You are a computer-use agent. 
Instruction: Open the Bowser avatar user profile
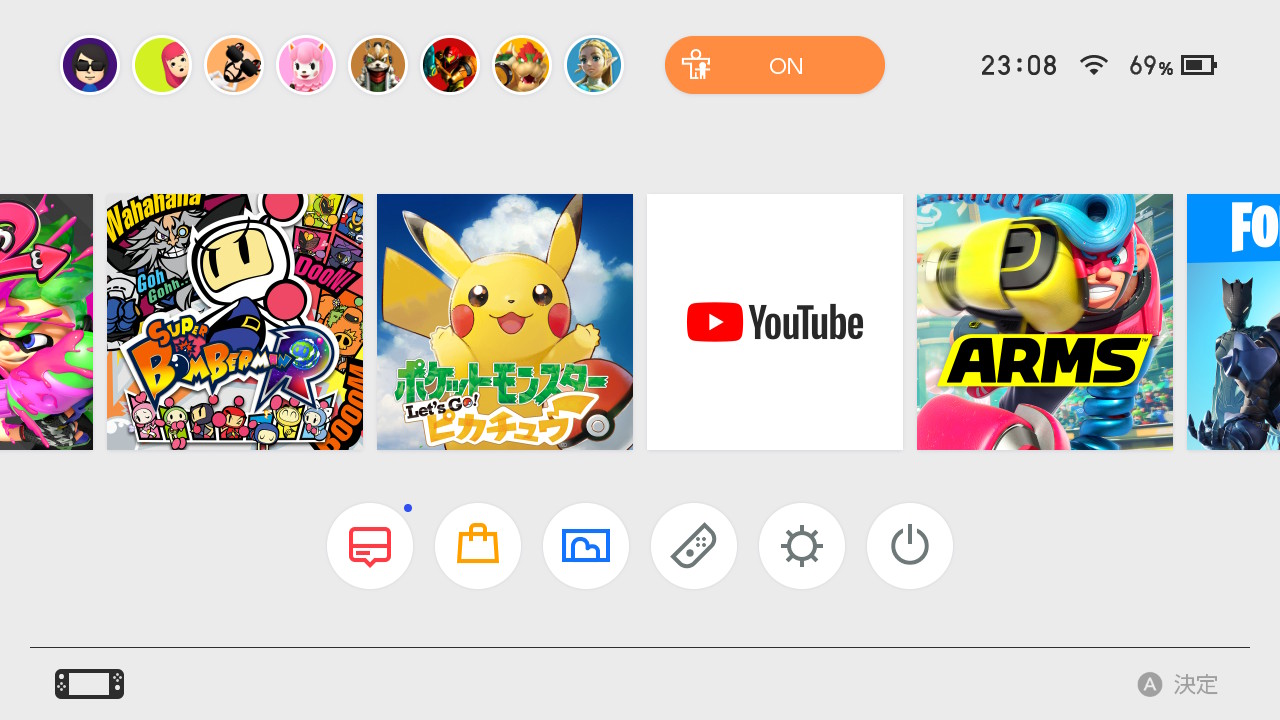point(522,65)
